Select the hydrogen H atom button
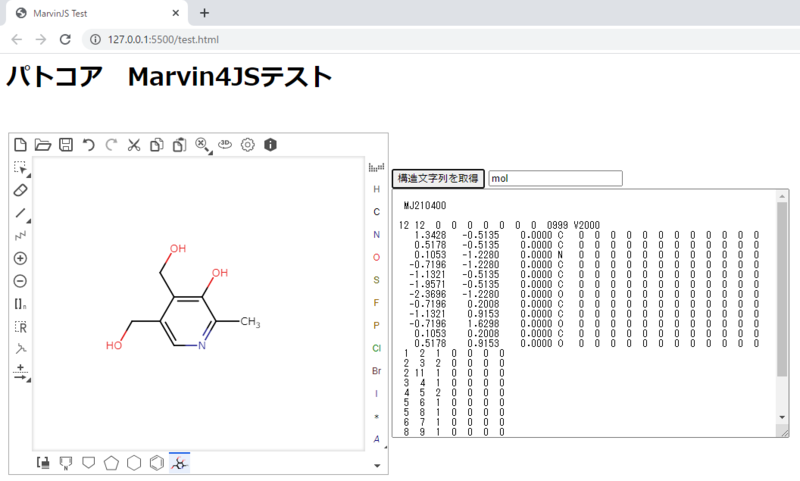 (377, 189)
